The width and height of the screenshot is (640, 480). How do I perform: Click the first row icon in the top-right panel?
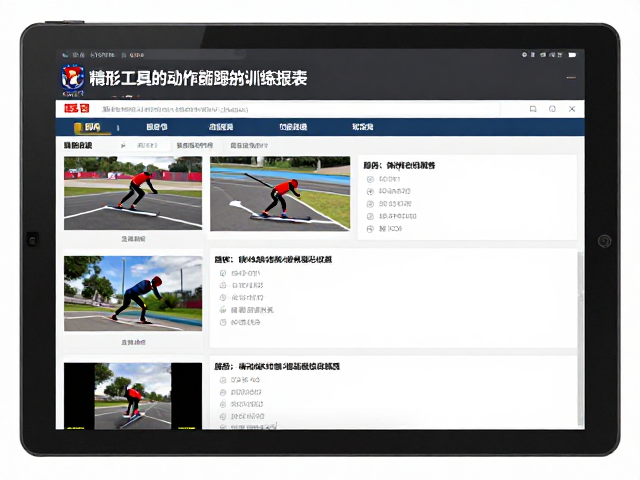370,179
